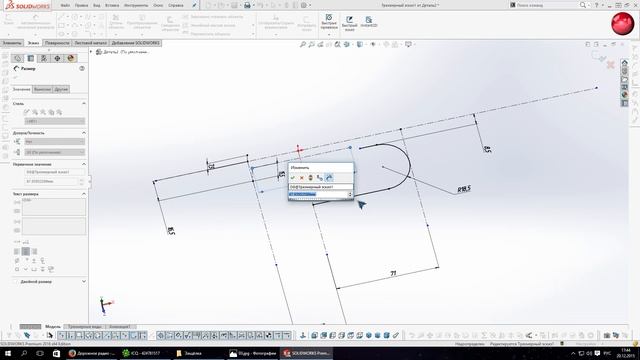Open the Окно menu
The height and width of the screenshot is (360, 640).
point(158,5)
